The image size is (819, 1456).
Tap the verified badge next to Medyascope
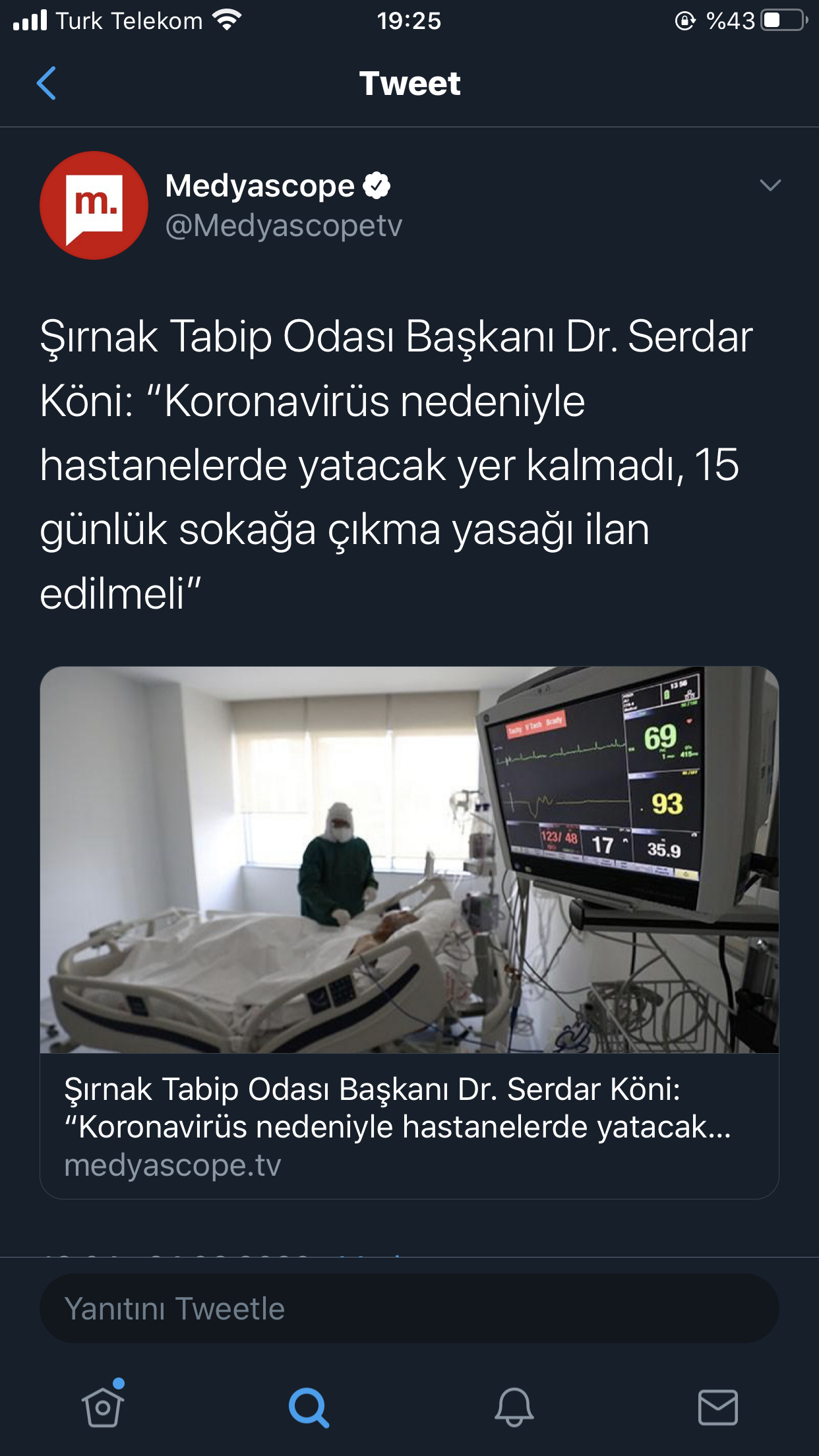coord(377,185)
